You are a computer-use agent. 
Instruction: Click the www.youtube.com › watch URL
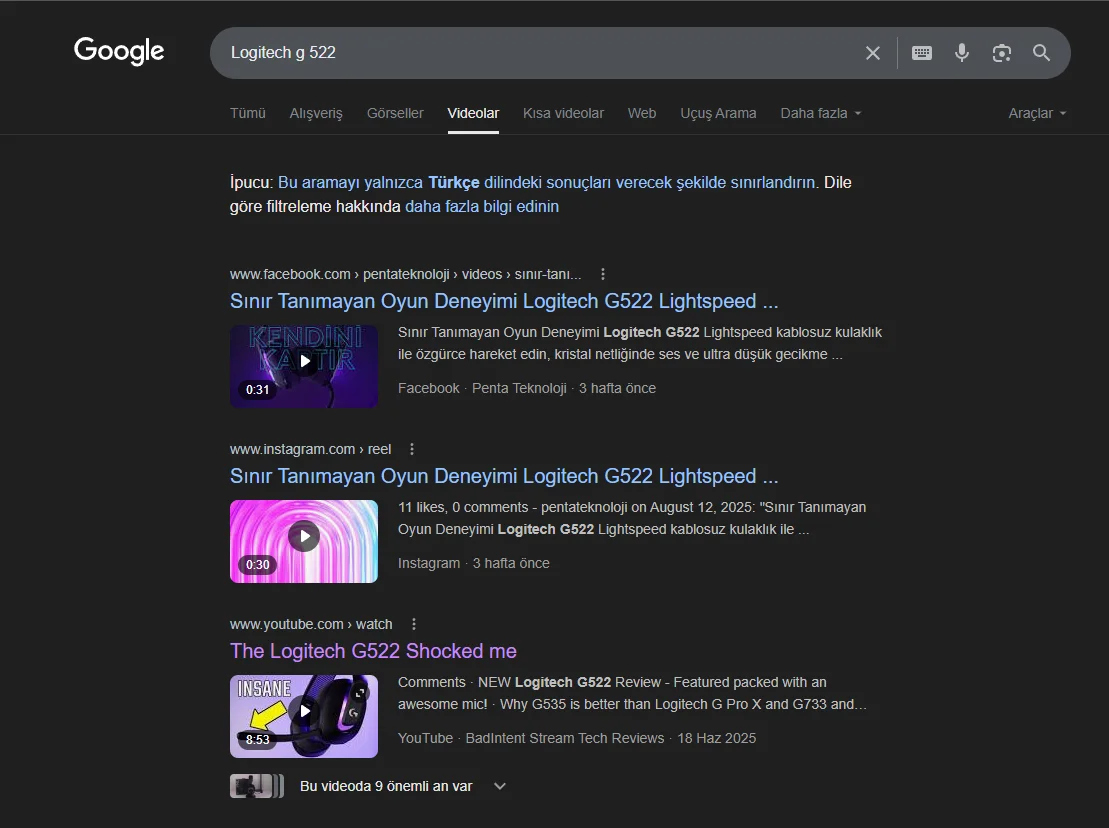[x=311, y=624]
